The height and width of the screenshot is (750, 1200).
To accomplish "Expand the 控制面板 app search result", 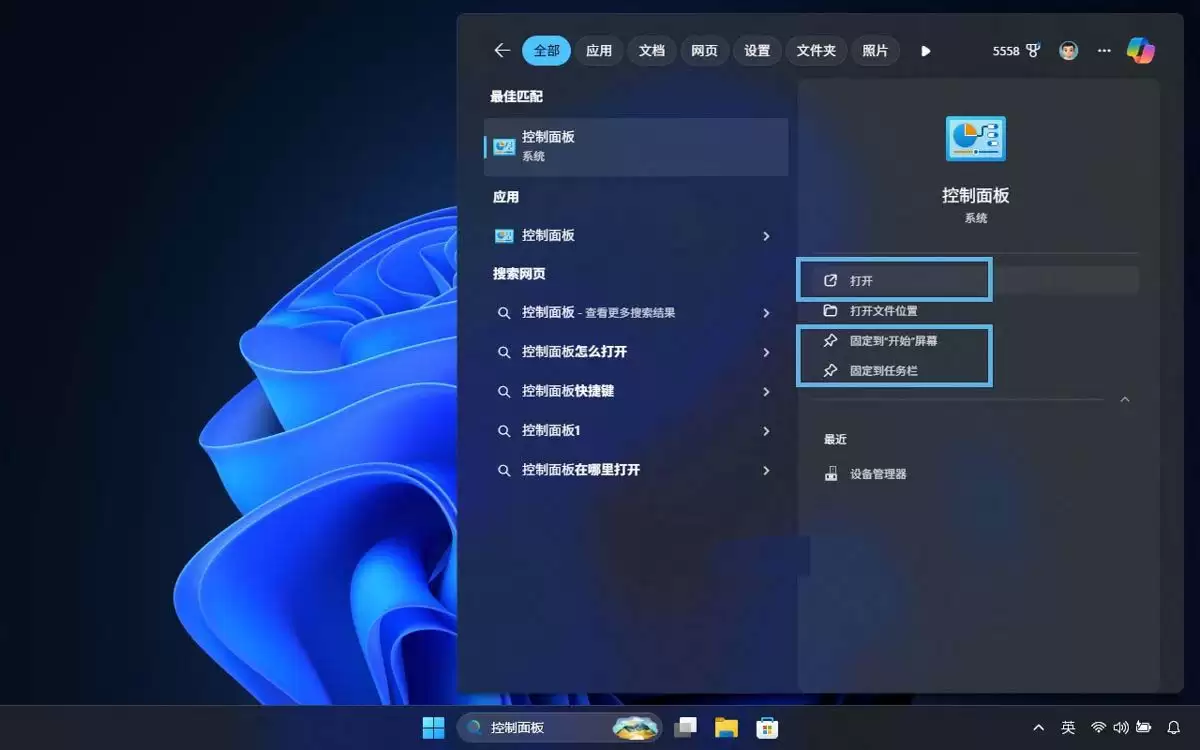I will [766, 236].
